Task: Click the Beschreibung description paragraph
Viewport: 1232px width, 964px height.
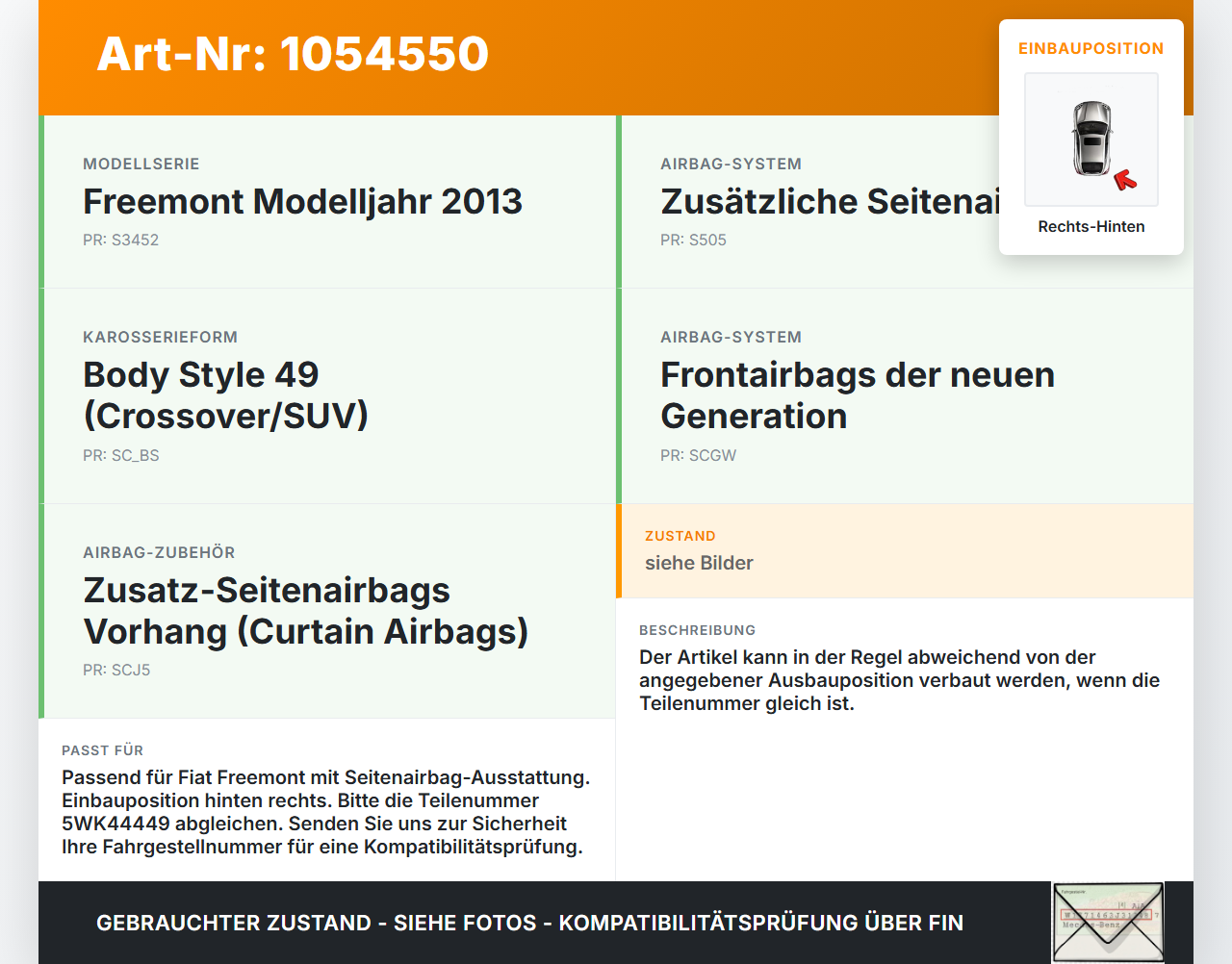Action: pyautogui.click(x=900, y=680)
